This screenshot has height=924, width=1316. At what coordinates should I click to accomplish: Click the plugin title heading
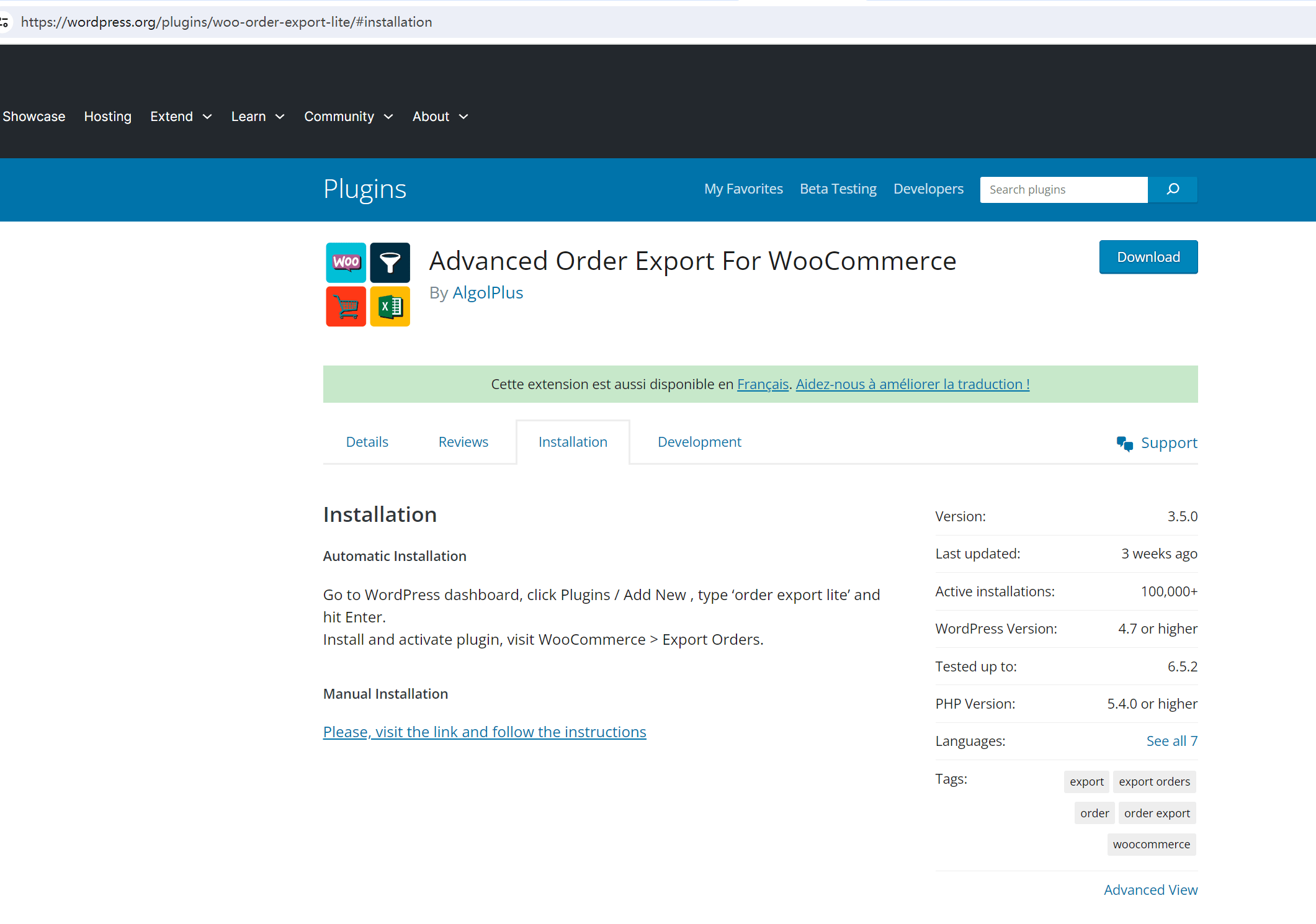click(x=692, y=261)
